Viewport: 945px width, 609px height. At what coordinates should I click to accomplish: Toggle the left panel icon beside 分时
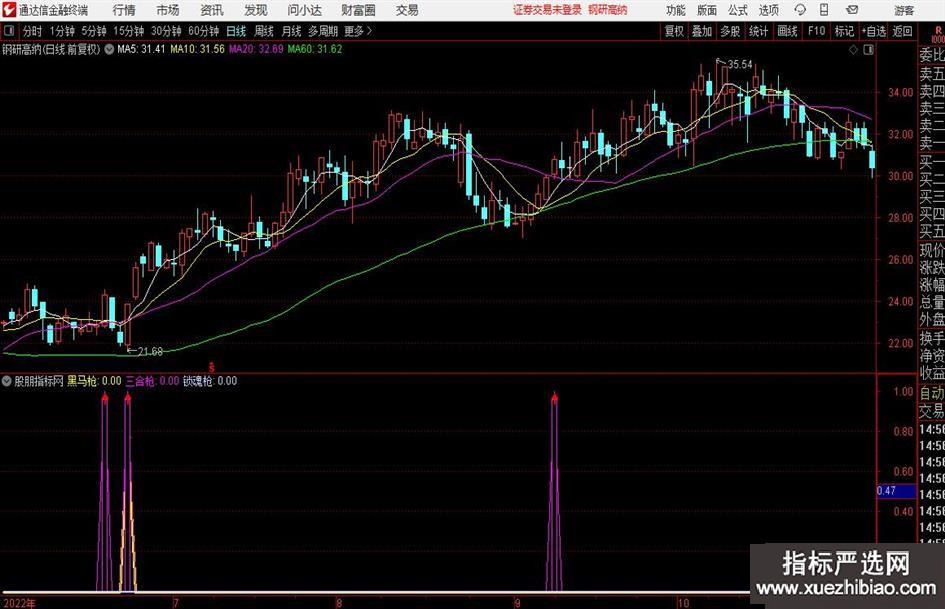click(9, 31)
